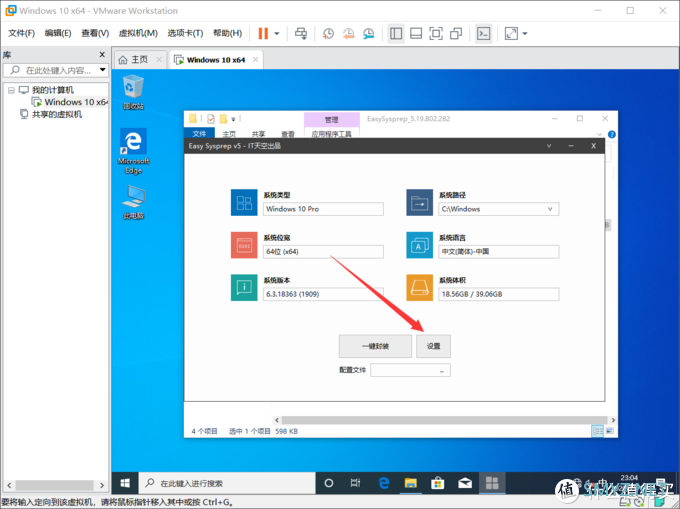
Task: Open the console view icon
Action: pos(483,33)
